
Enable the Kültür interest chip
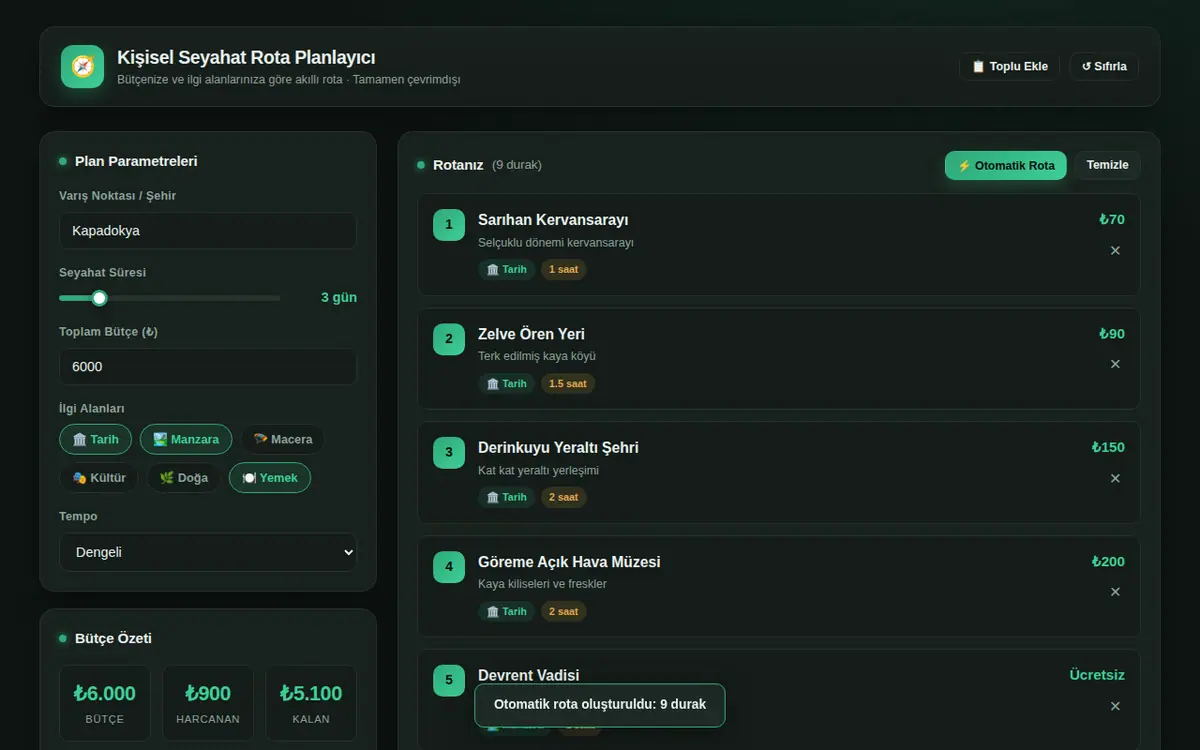(99, 478)
